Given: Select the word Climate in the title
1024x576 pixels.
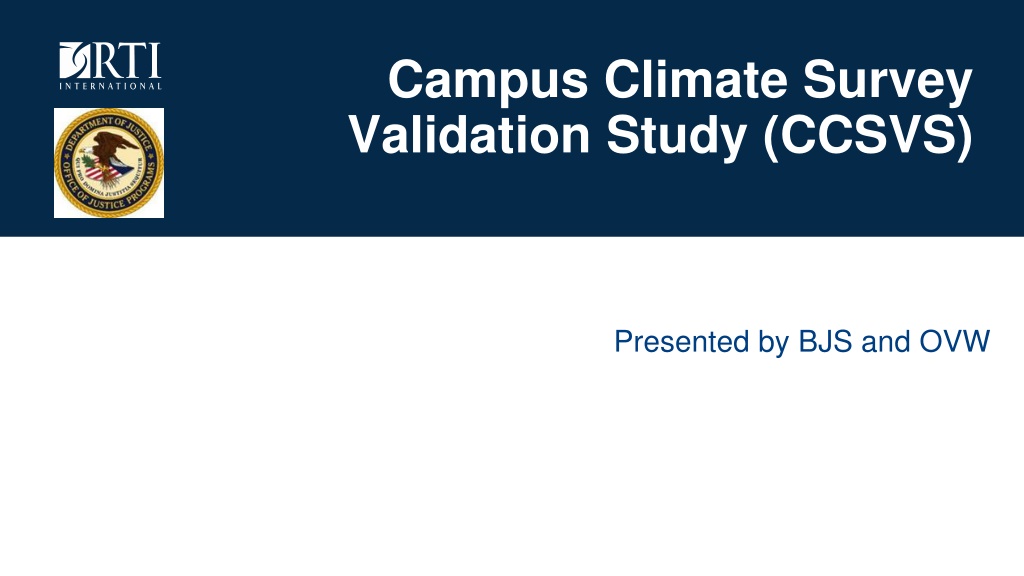Looking at the screenshot, I should [x=696, y=78].
